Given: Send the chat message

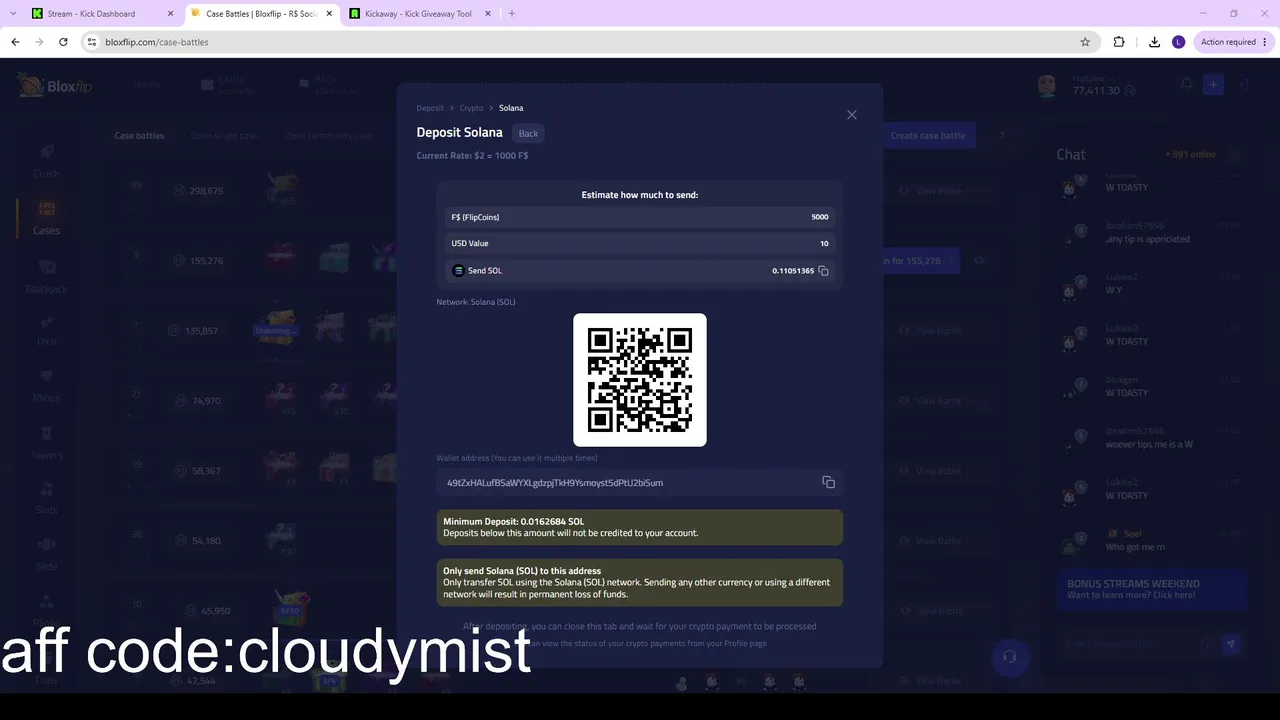Looking at the screenshot, I should tap(1231, 644).
